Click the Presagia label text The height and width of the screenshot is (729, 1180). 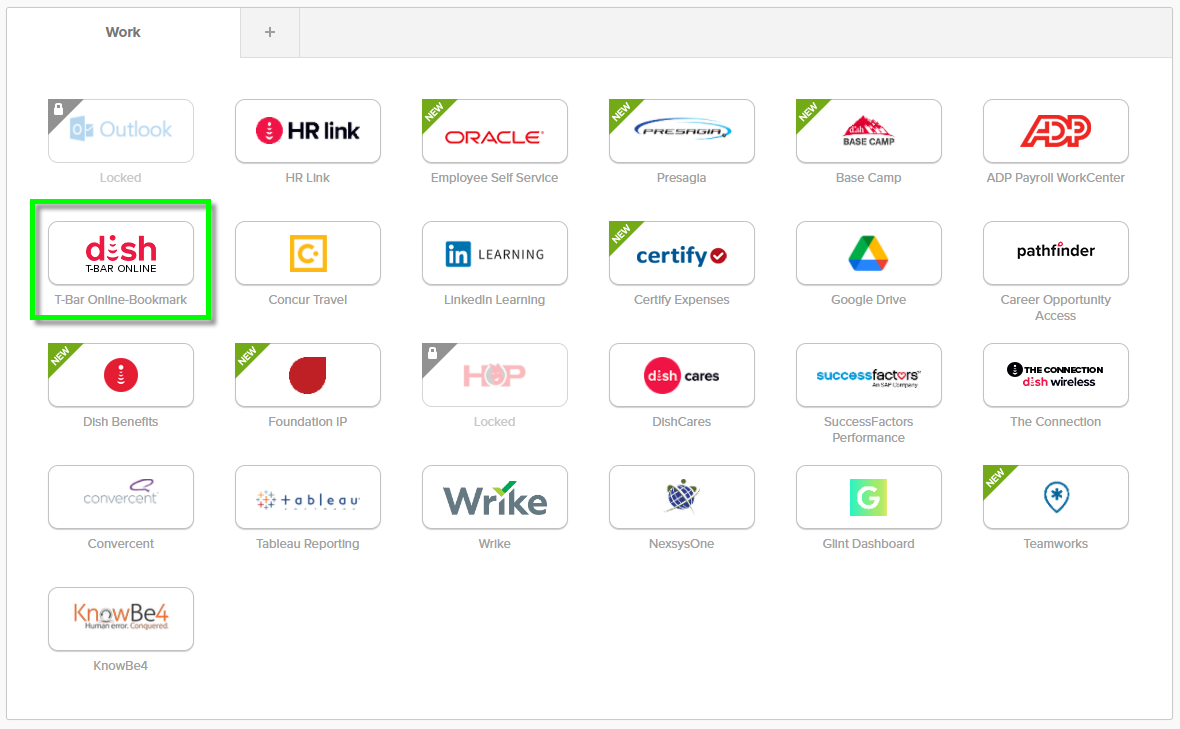pos(682,178)
